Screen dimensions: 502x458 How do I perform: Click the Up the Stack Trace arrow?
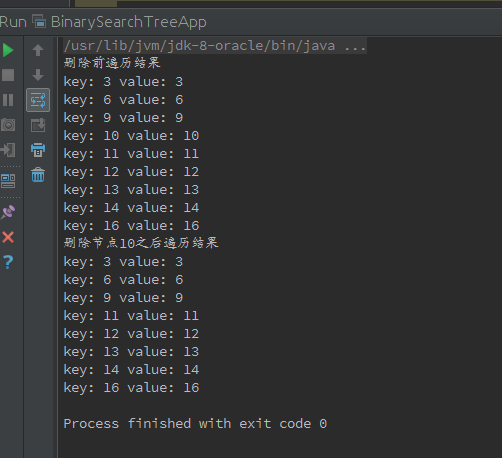(x=38, y=50)
